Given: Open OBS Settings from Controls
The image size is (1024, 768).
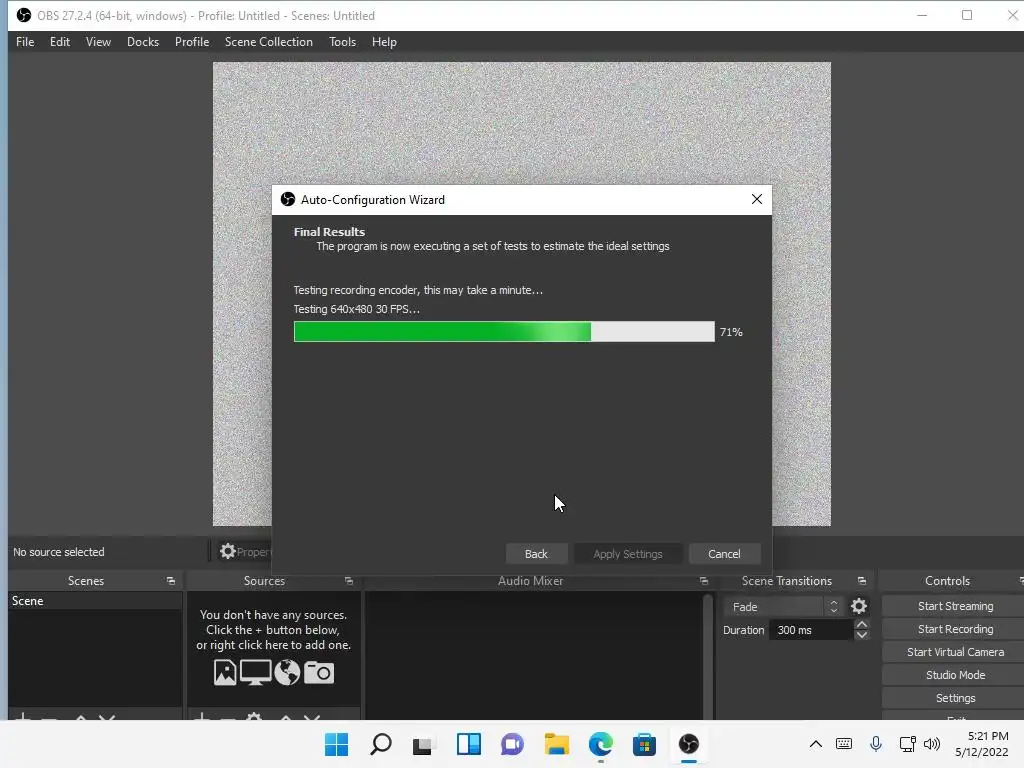Looking at the screenshot, I should click(x=955, y=698).
